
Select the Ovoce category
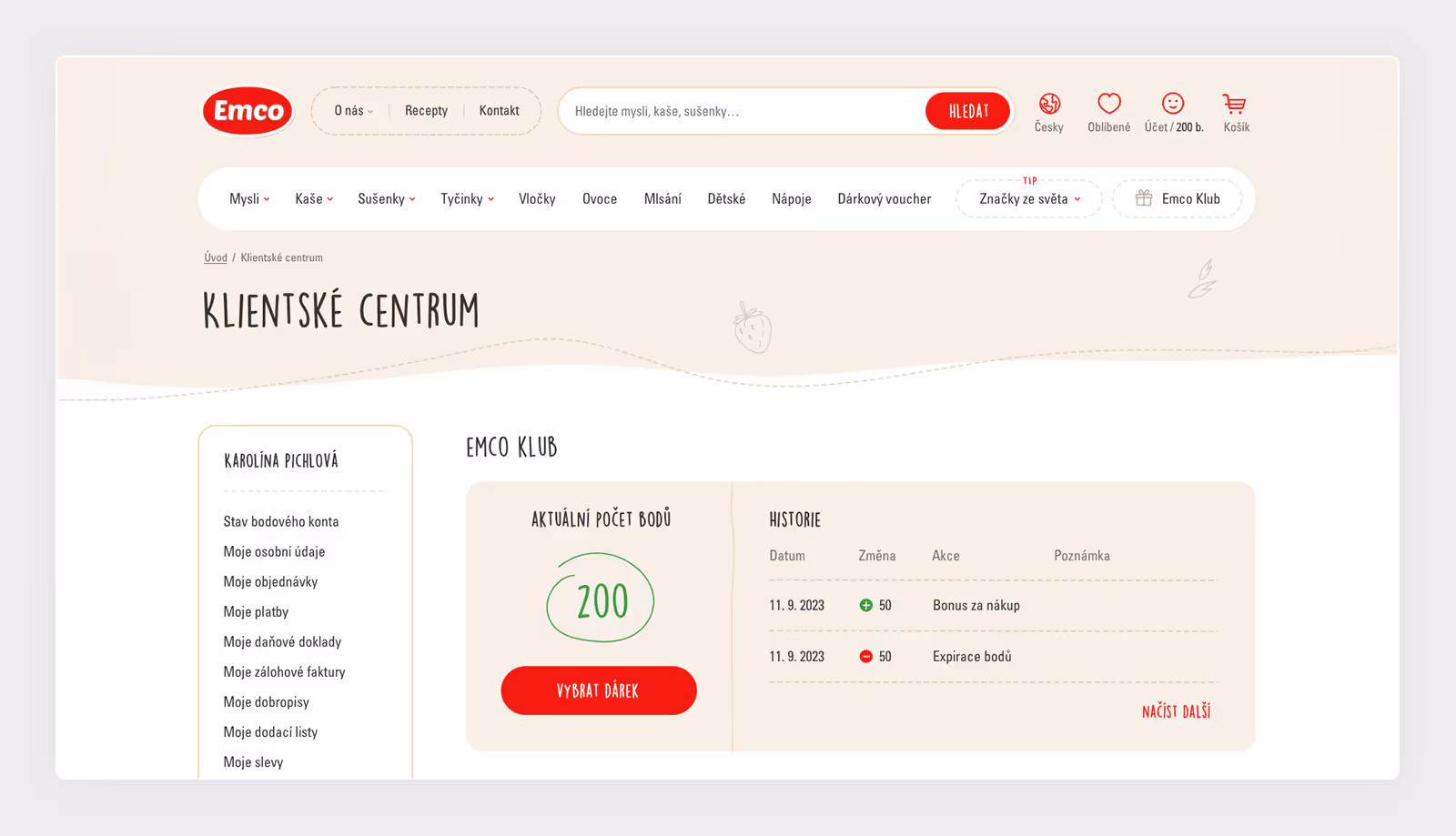click(x=600, y=199)
